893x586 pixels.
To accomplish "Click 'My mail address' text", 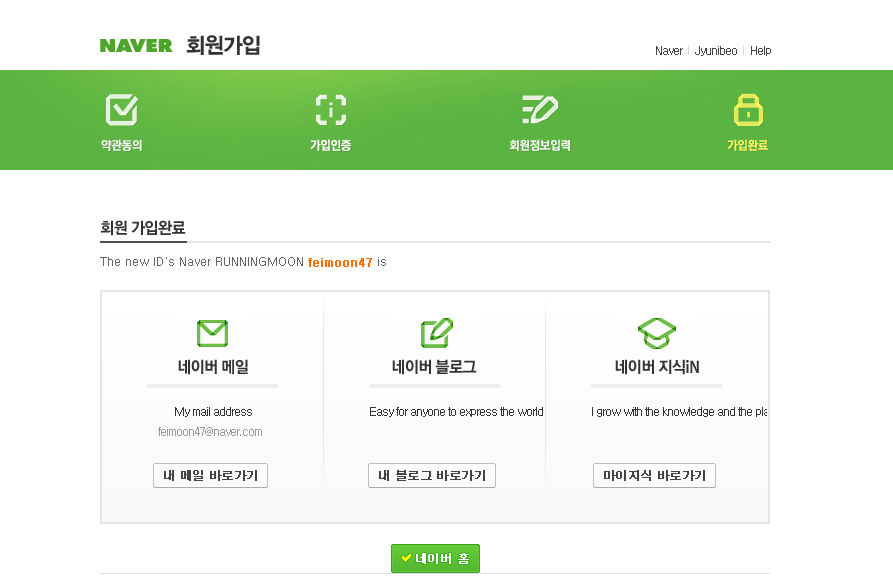I will [213, 412].
